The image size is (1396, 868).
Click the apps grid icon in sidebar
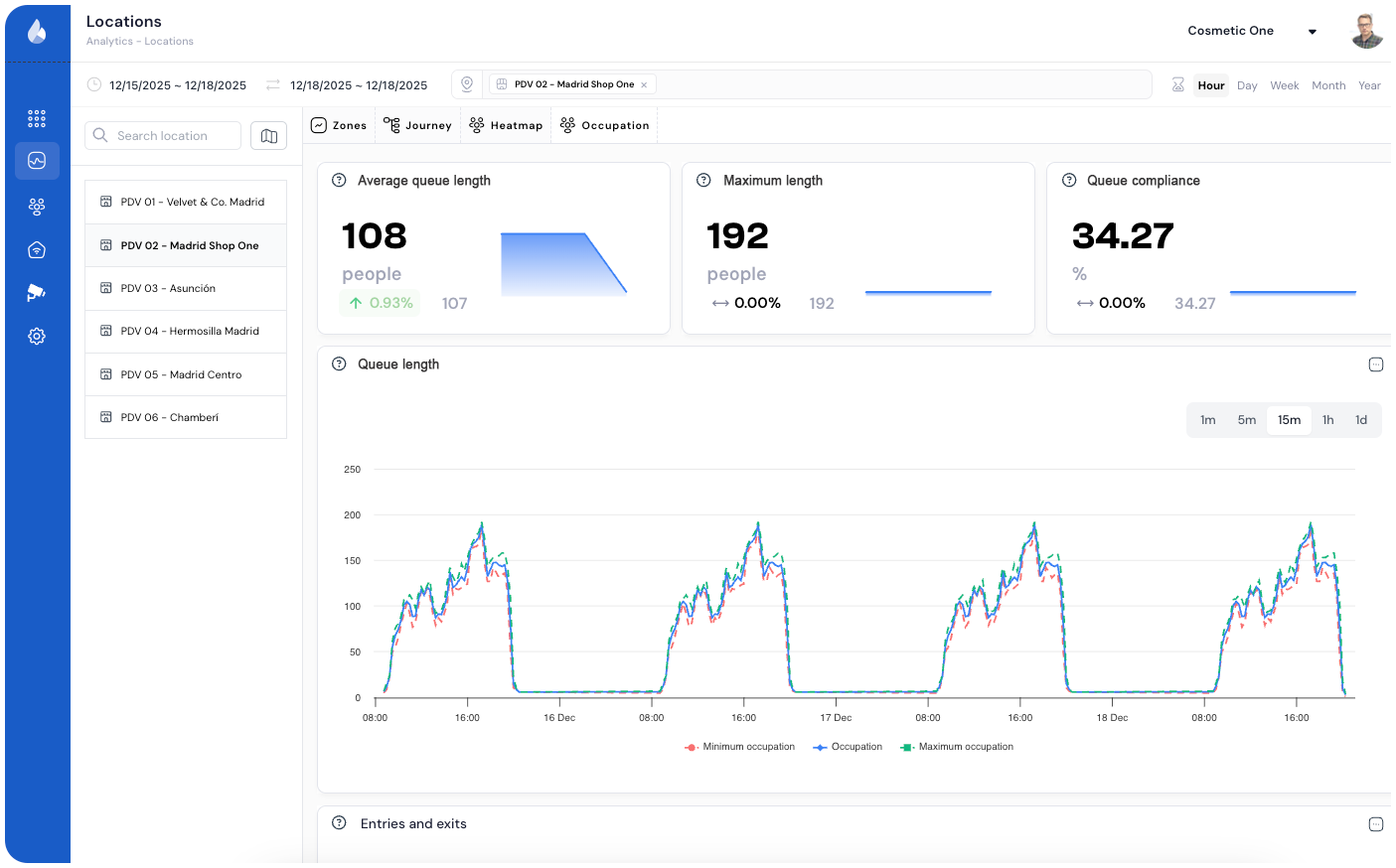[37, 118]
